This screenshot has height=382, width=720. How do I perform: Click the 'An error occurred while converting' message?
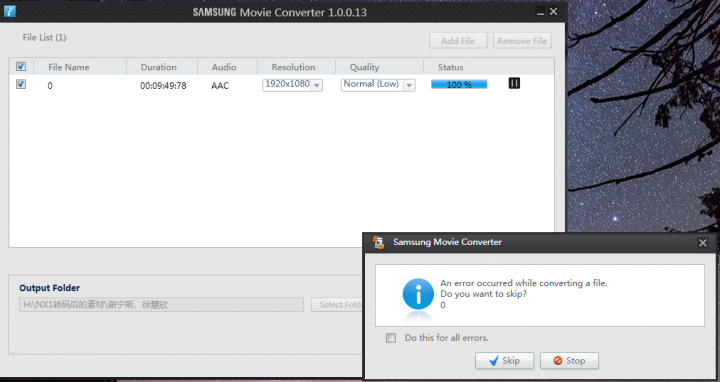(523, 283)
